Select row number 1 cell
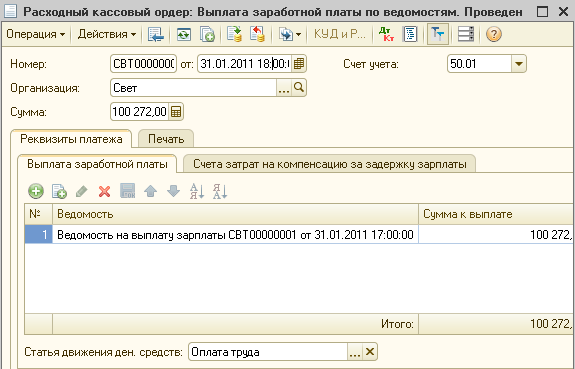 tap(39, 234)
